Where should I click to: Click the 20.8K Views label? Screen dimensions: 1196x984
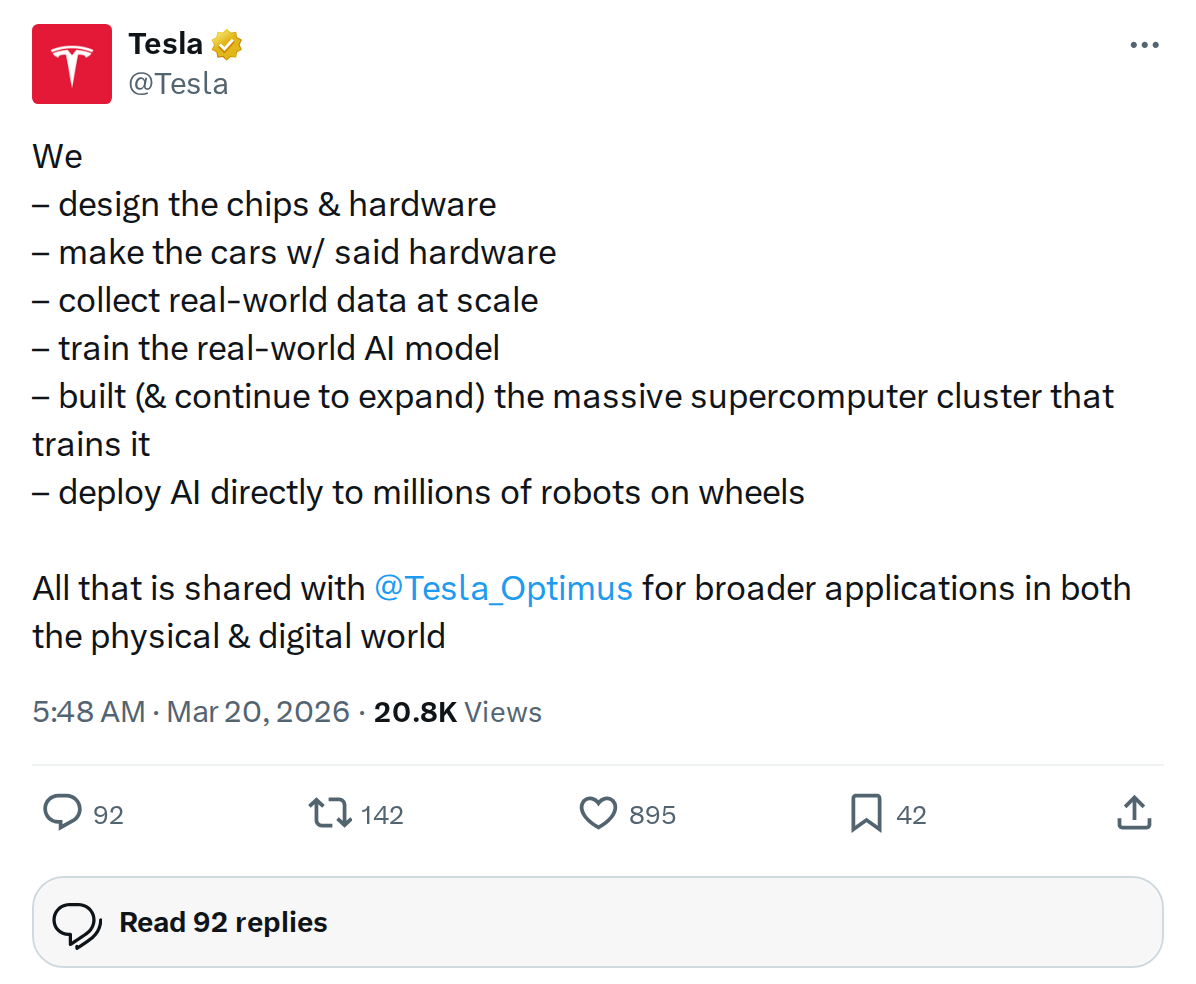pyautogui.click(x=457, y=711)
